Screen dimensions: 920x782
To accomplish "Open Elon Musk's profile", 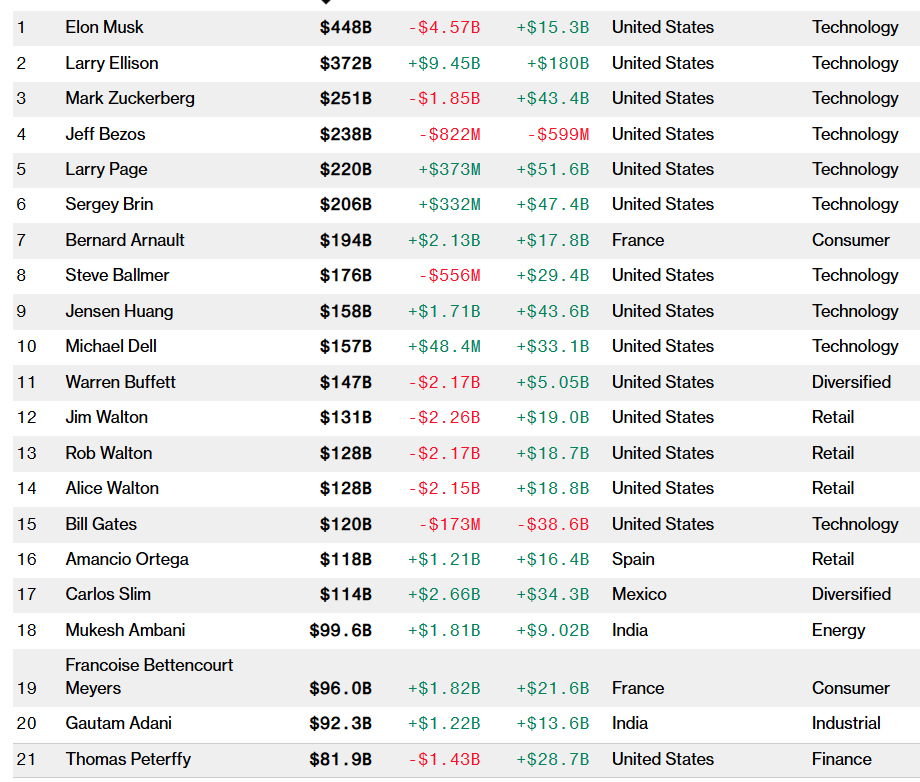I will [x=104, y=27].
